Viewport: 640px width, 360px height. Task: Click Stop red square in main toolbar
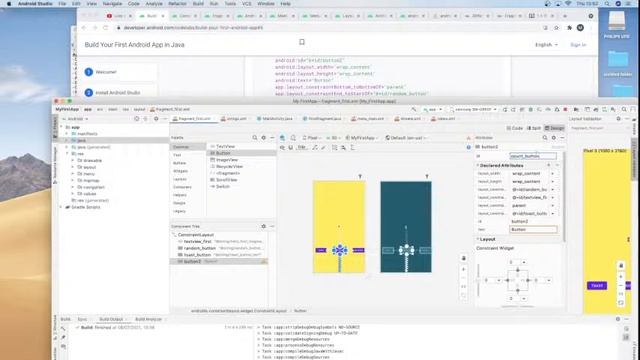pos(565,109)
